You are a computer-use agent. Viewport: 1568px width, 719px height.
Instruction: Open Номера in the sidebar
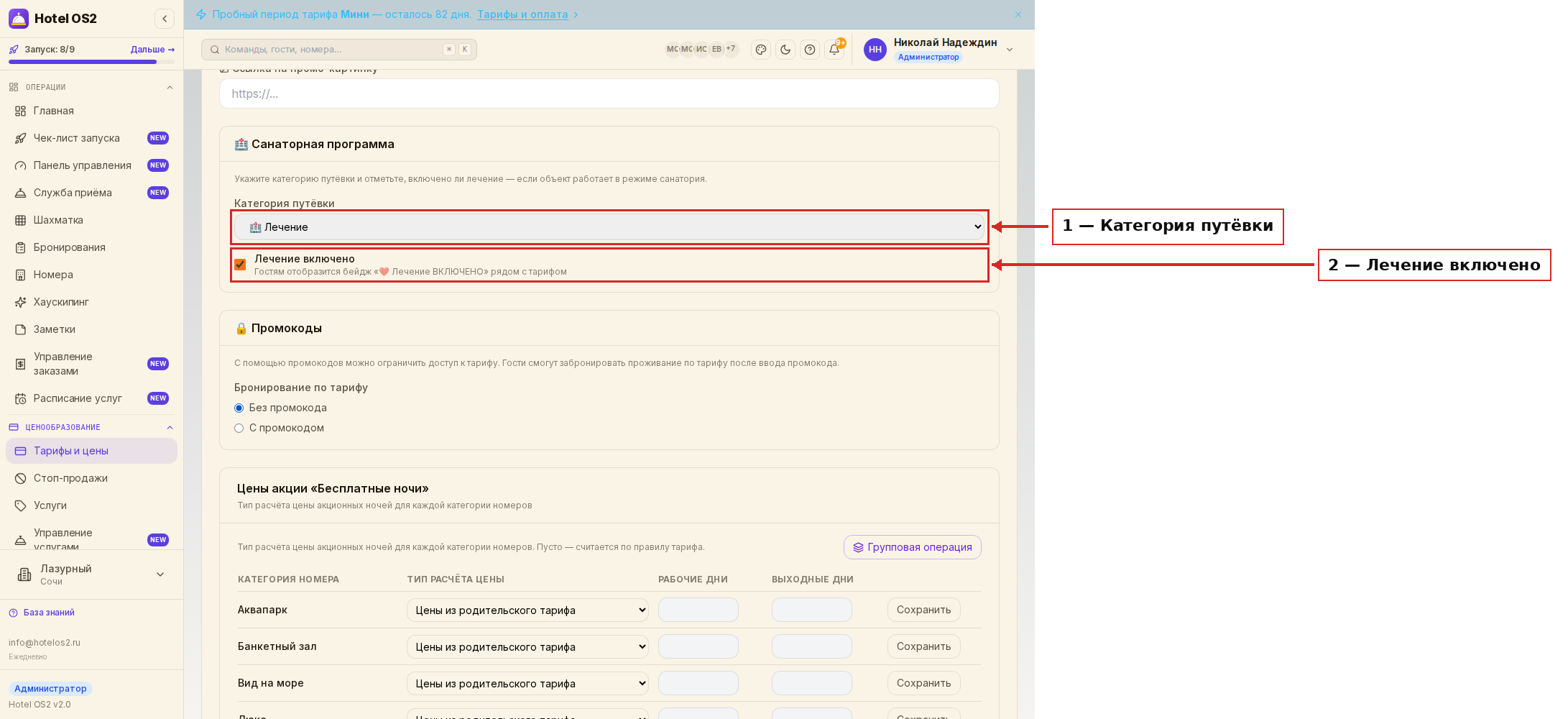(92, 275)
